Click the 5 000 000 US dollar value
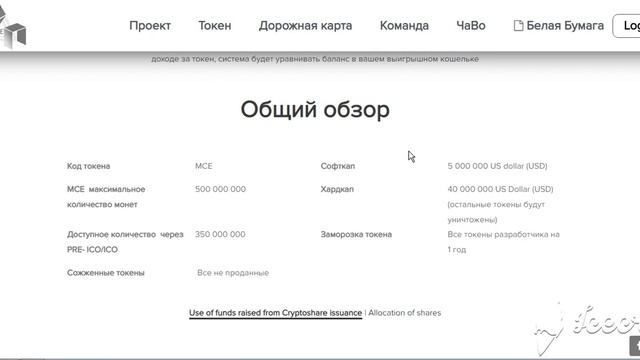640x360 pixels. (x=497, y=166)
